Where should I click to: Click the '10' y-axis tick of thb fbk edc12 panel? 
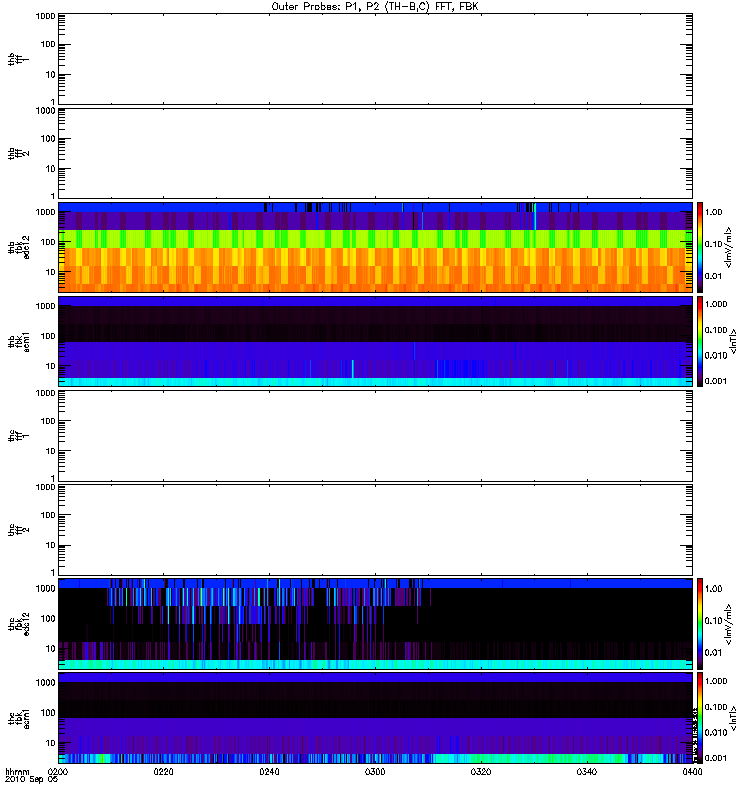(51, 272)
